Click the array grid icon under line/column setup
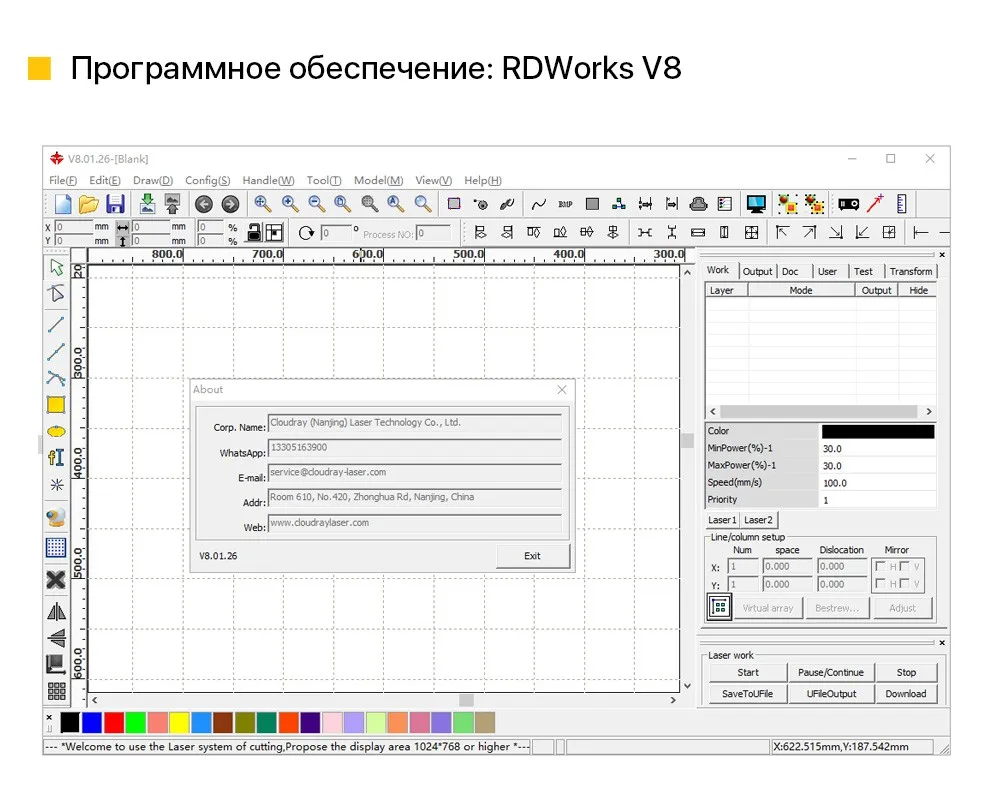Image resolution: width=1000 pixels, height=812 pixels. pos(719,607)
